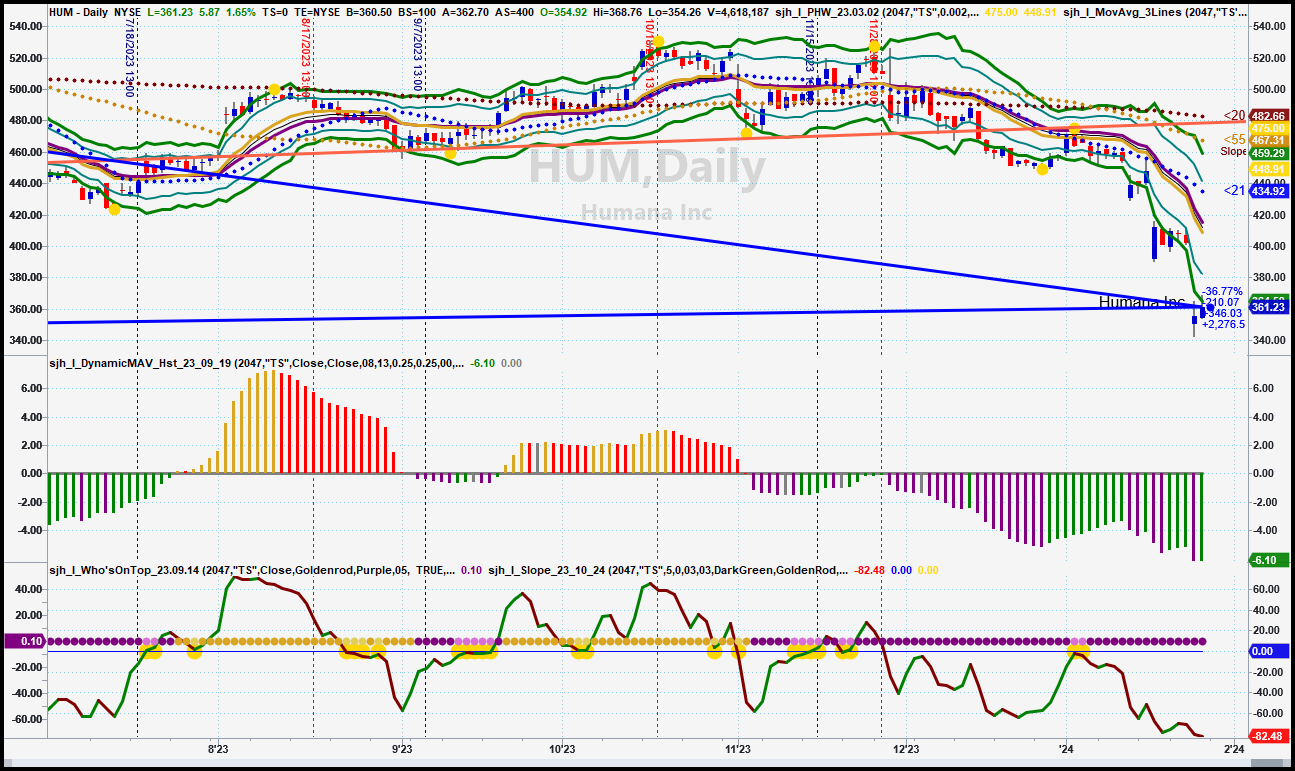Click the yellow pivot dot at October high
This screenshot has width=1295, height=771.
[657, 42]
